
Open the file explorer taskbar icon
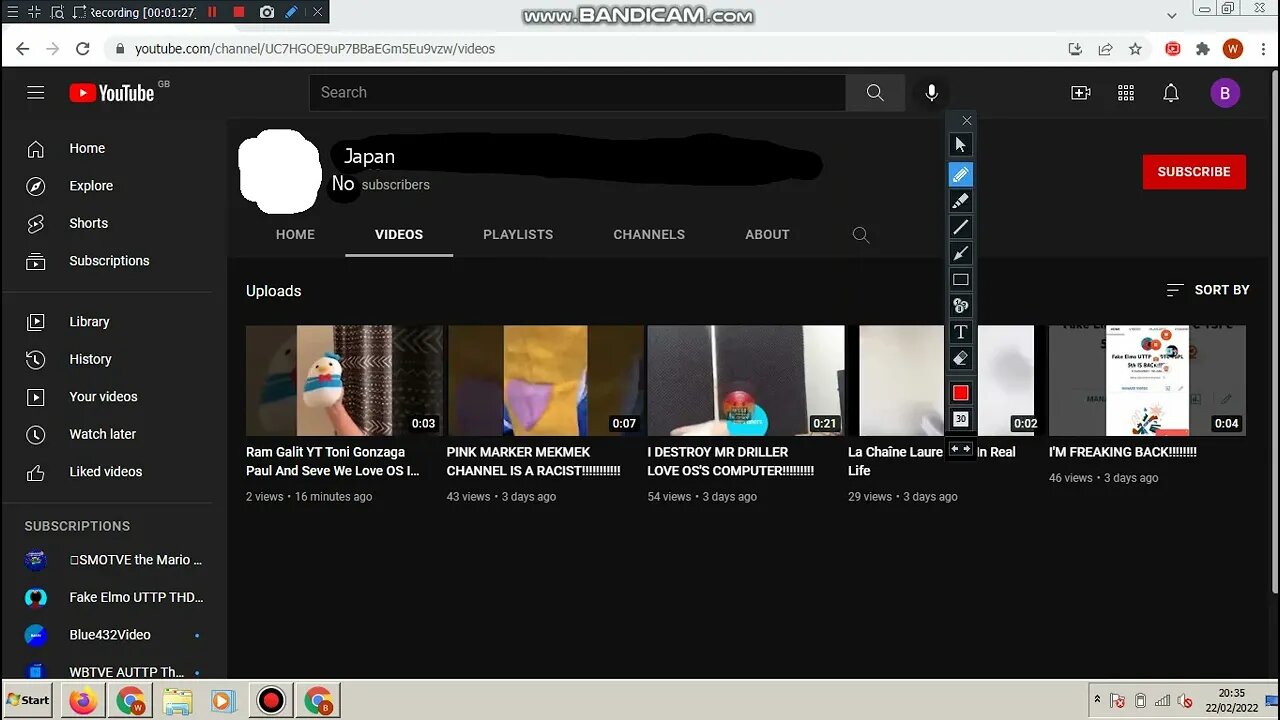click(x=177, y=700)
